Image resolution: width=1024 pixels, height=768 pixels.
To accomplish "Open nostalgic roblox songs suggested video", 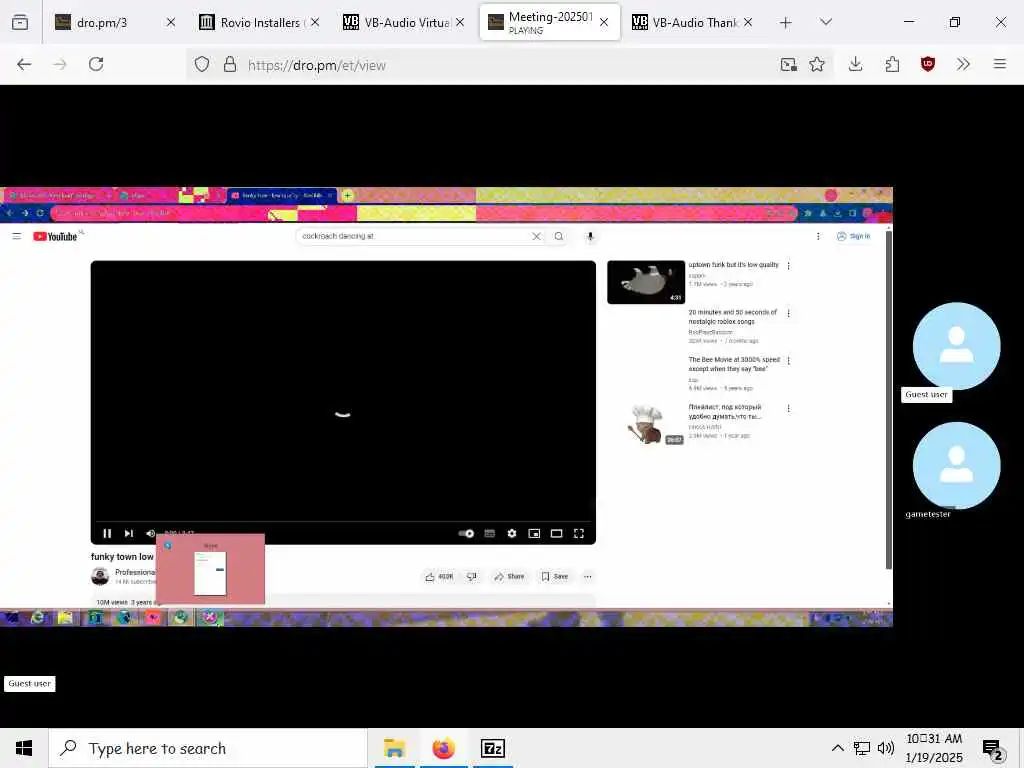I will click(733, 317).
